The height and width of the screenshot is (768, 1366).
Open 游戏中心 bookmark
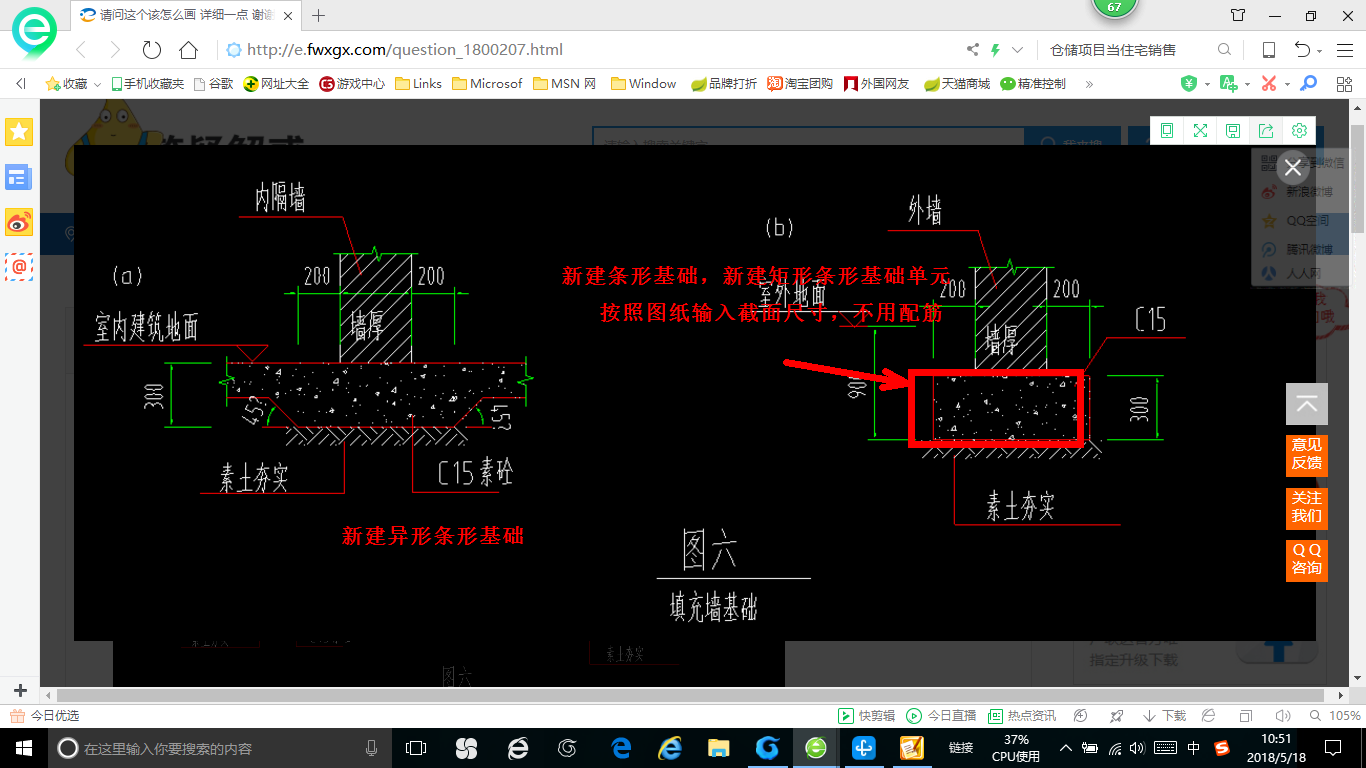(x=352, y=84)
